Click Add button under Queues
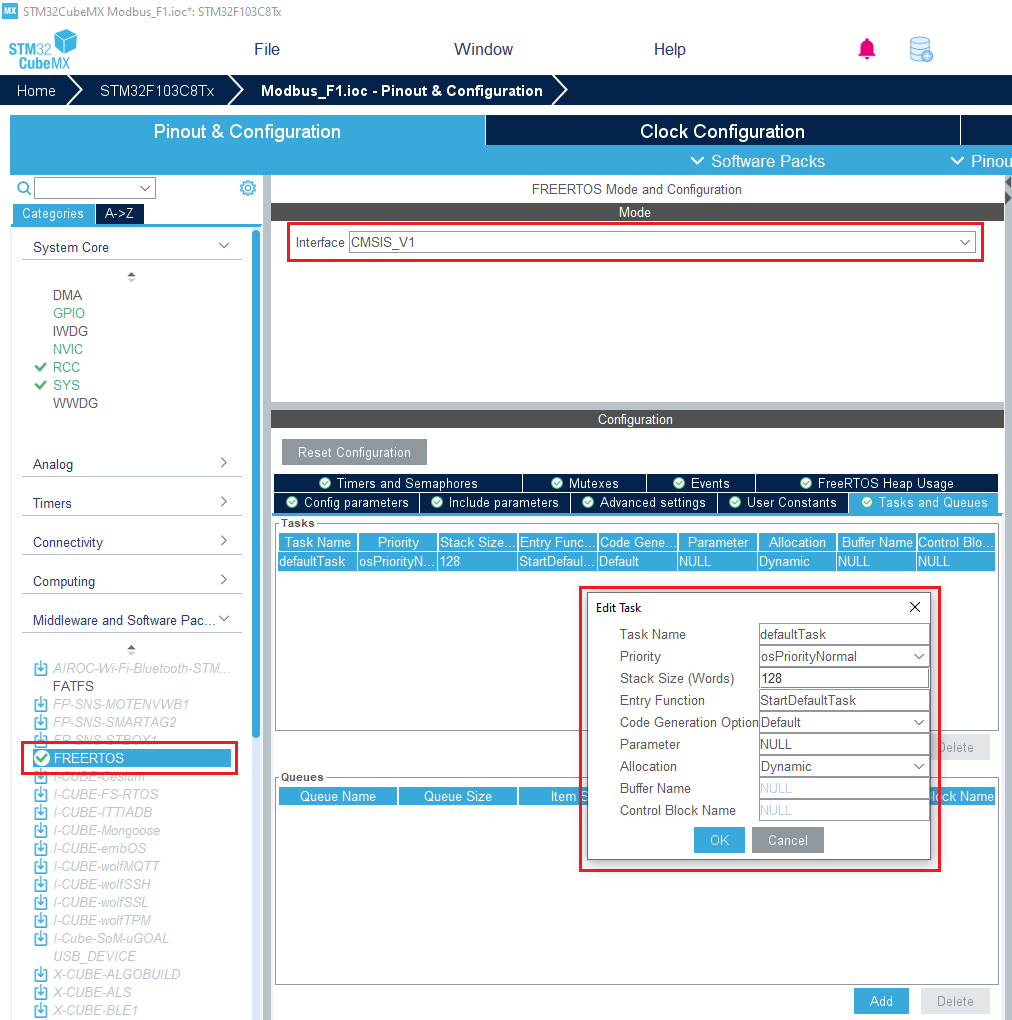Image resolution: width=1012 pixels, height=1020 pixels. 881,1001
